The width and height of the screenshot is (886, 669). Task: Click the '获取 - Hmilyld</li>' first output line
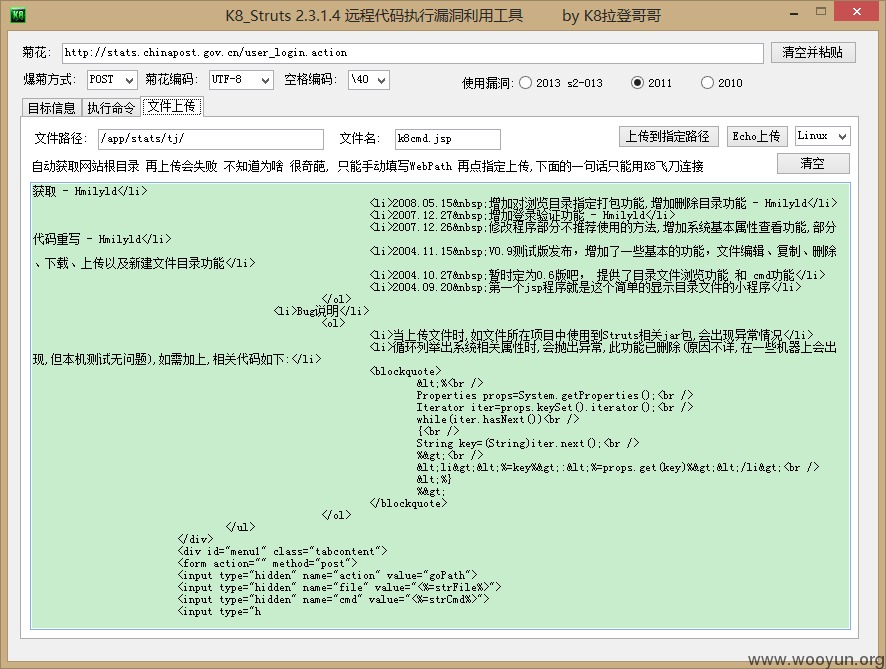[90, 191]
